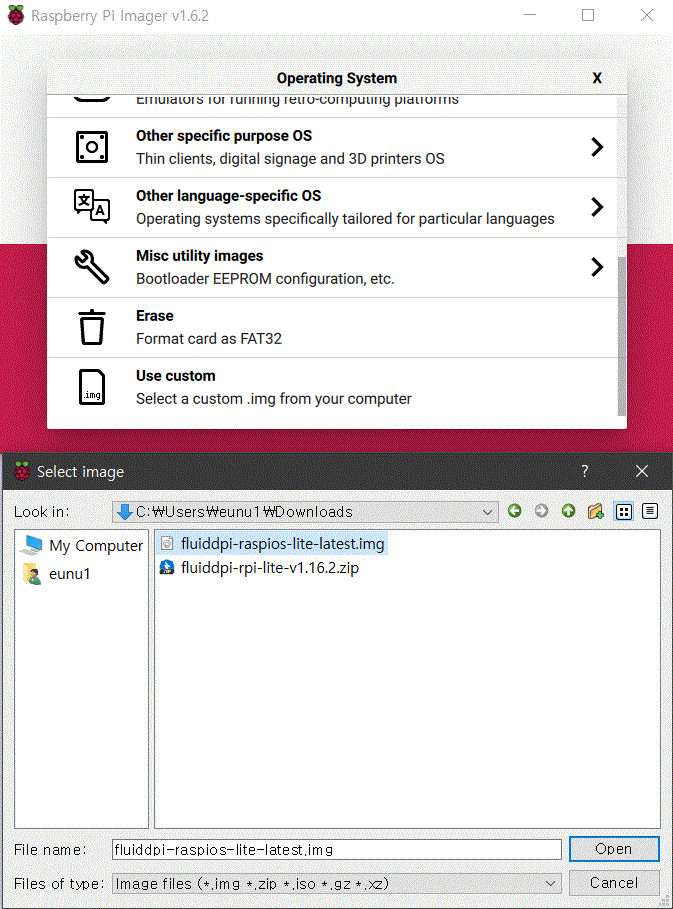
Task: Expand Other language-specific OS chevron
Action: click(597, 207)
